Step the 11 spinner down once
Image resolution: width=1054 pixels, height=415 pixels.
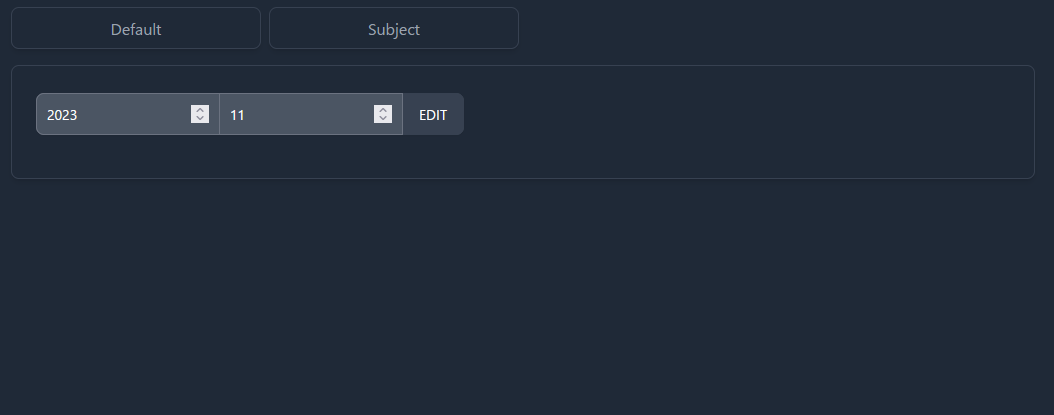pos(383,119)
